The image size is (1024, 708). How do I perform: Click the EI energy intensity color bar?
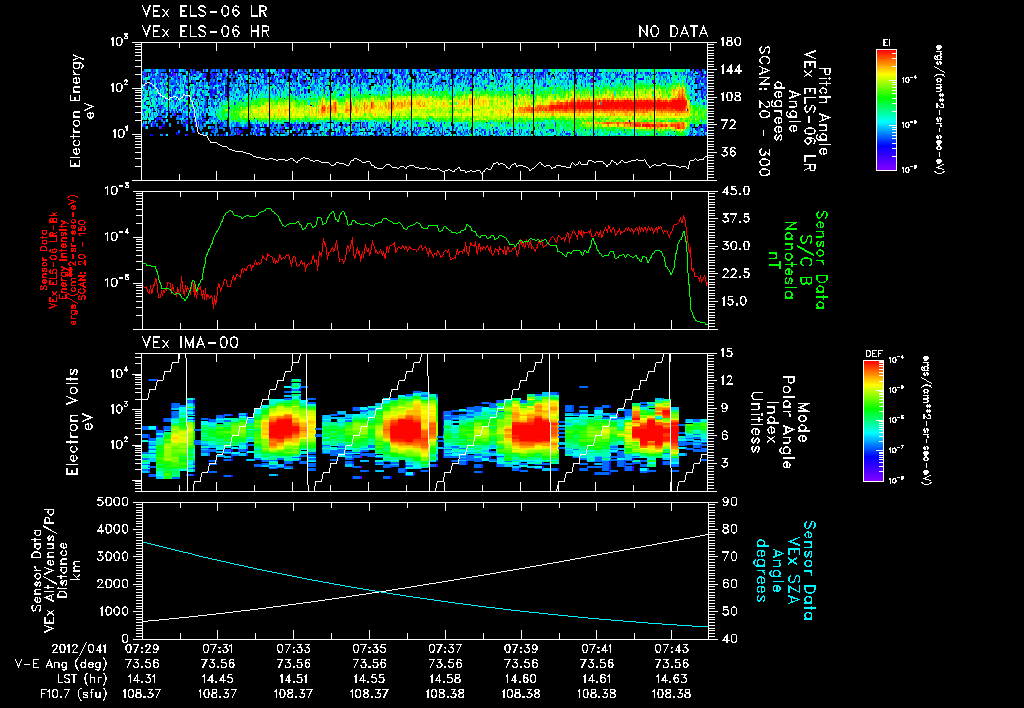[886, 109]
